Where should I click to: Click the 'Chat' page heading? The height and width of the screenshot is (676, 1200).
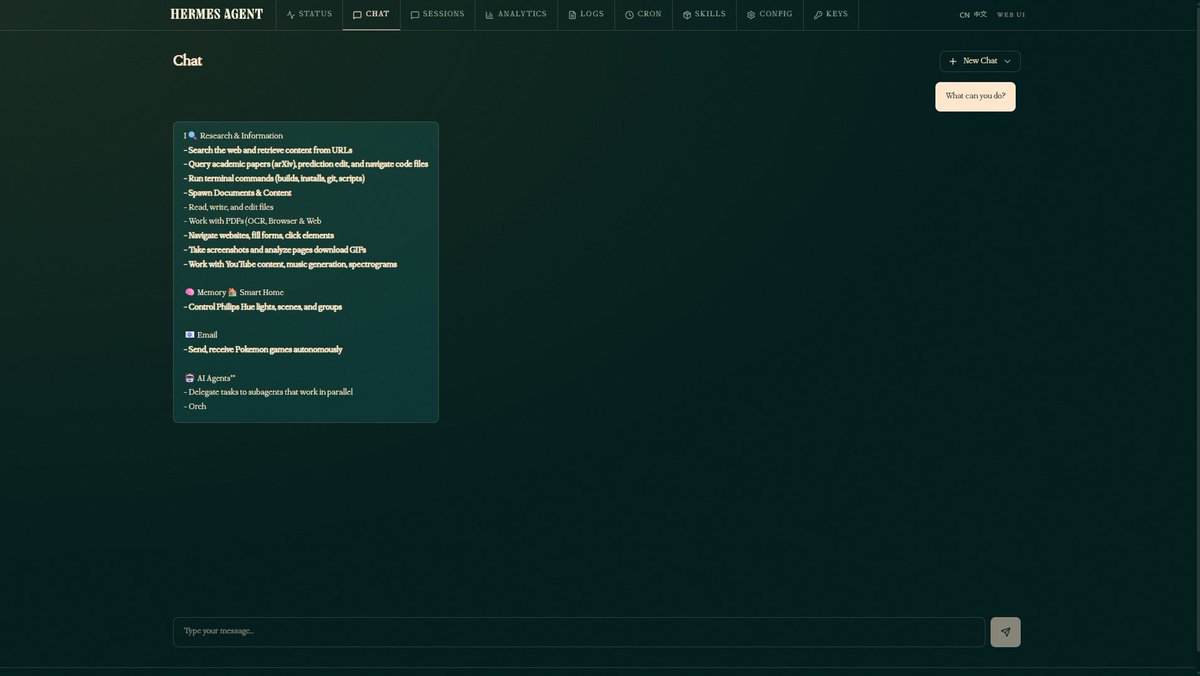[x=187, y=61]
